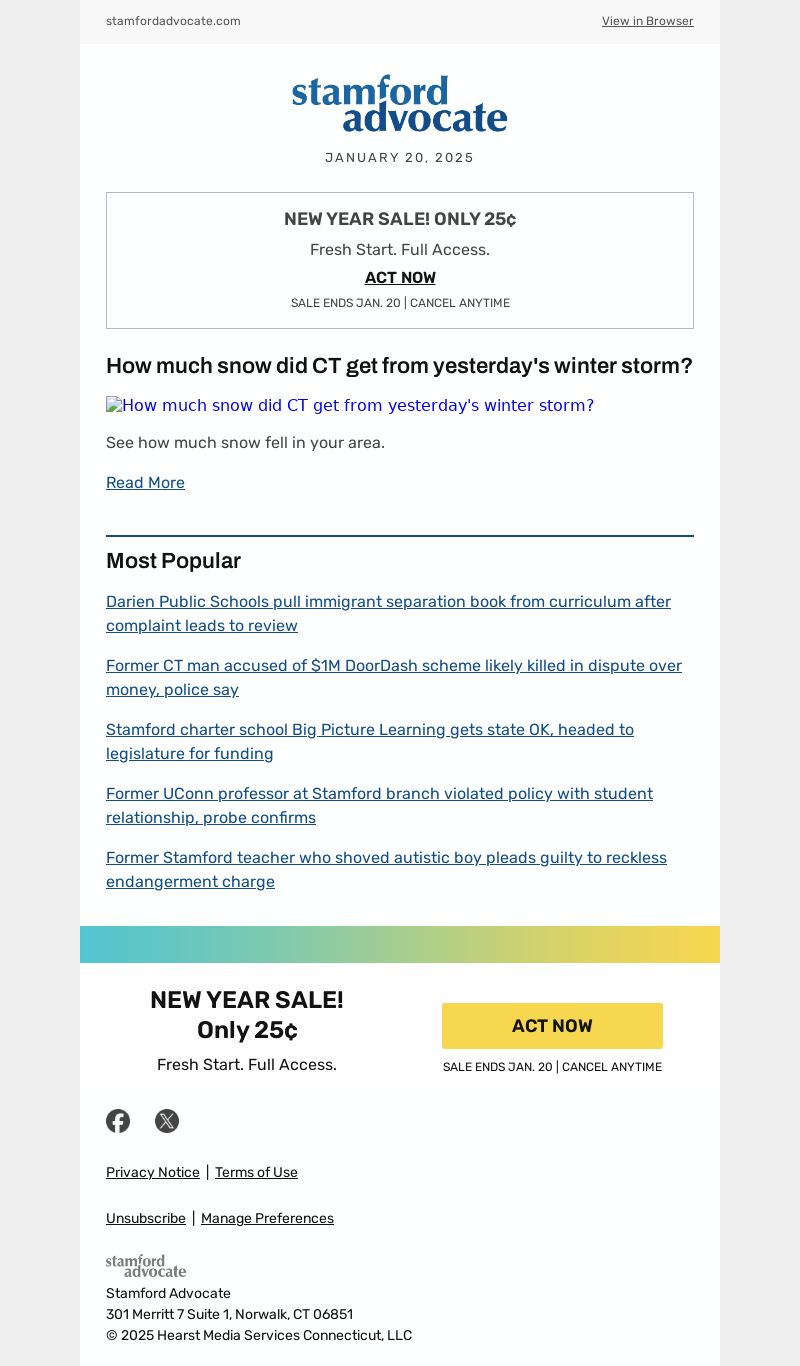Open the snow storm headline

pos(399,366)
